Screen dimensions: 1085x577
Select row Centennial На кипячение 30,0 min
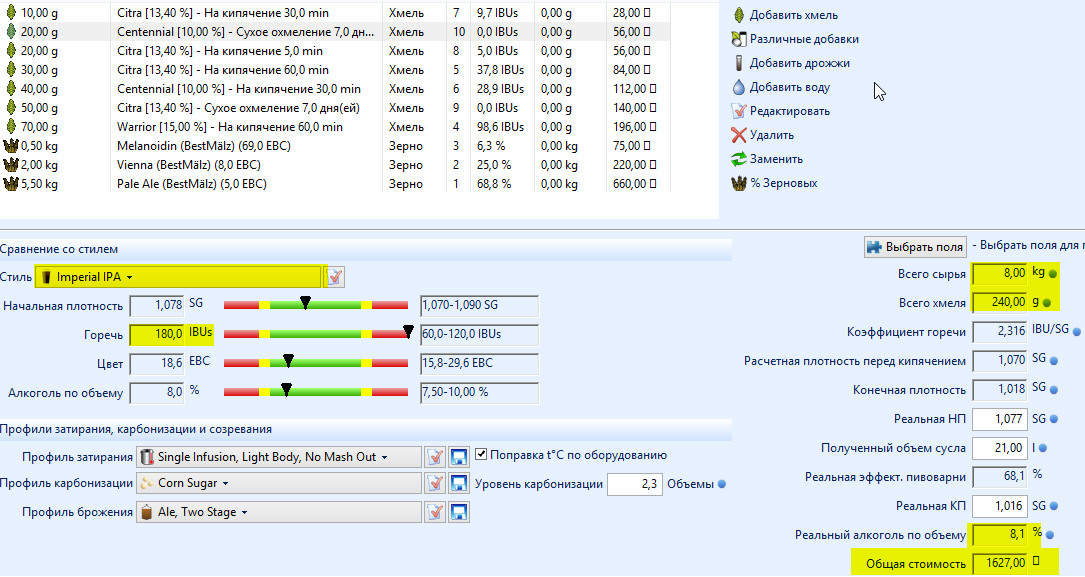coord(335,89)
